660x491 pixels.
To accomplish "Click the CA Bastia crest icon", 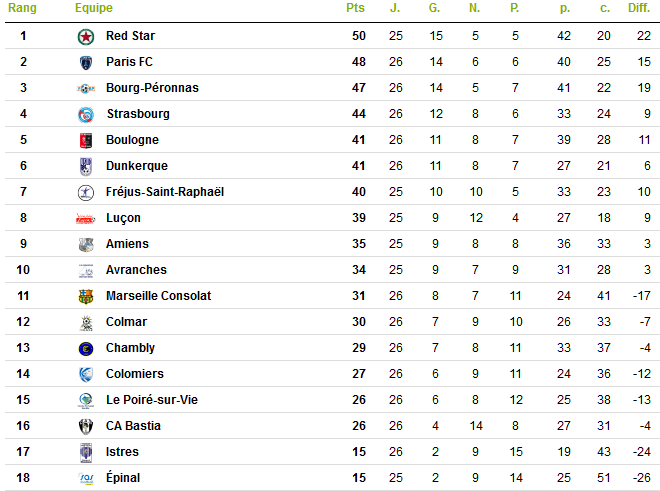I will click(86, 427).
